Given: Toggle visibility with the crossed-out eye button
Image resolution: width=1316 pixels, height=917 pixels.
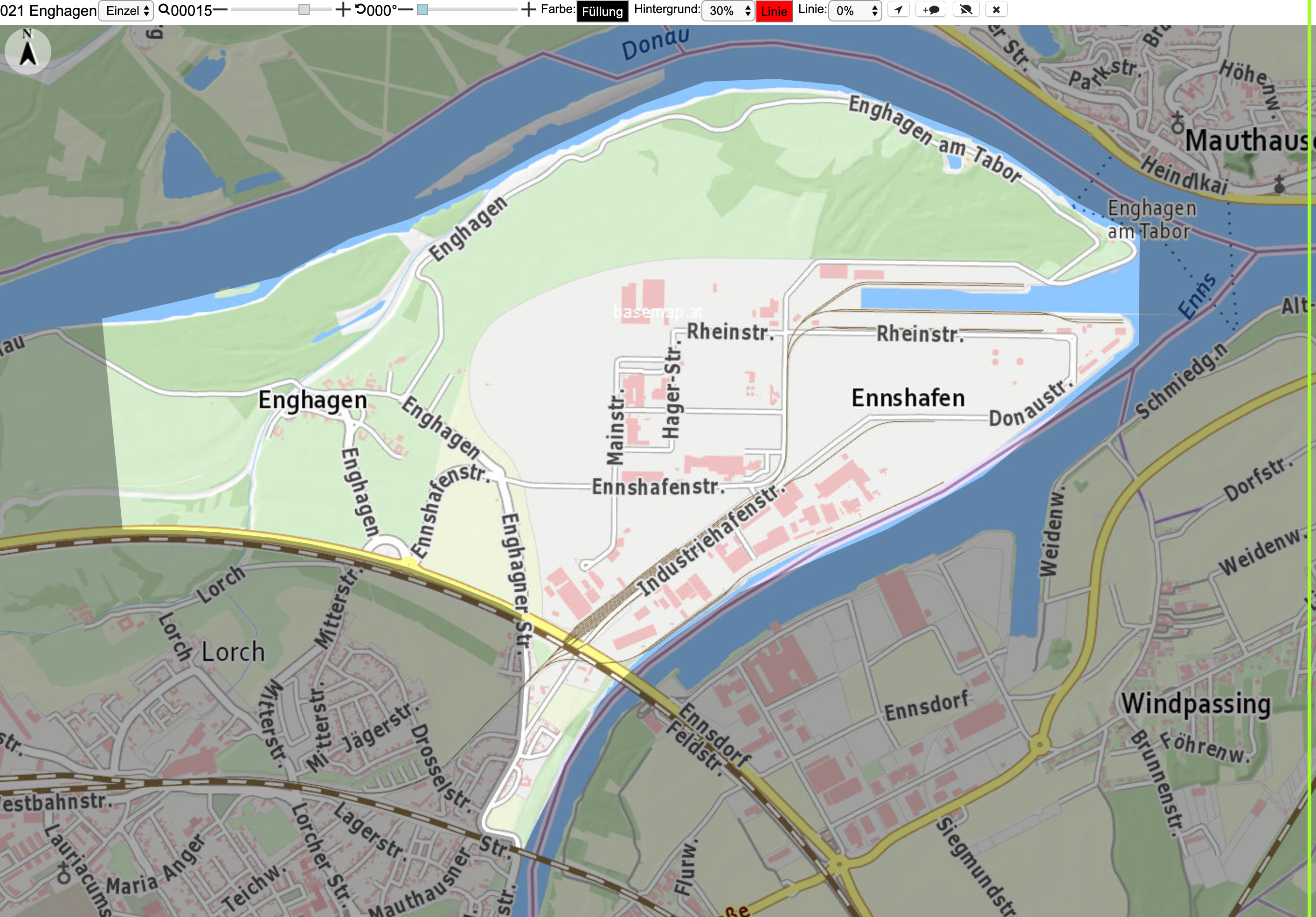Looking at the screenshot, I should (966, 10).
